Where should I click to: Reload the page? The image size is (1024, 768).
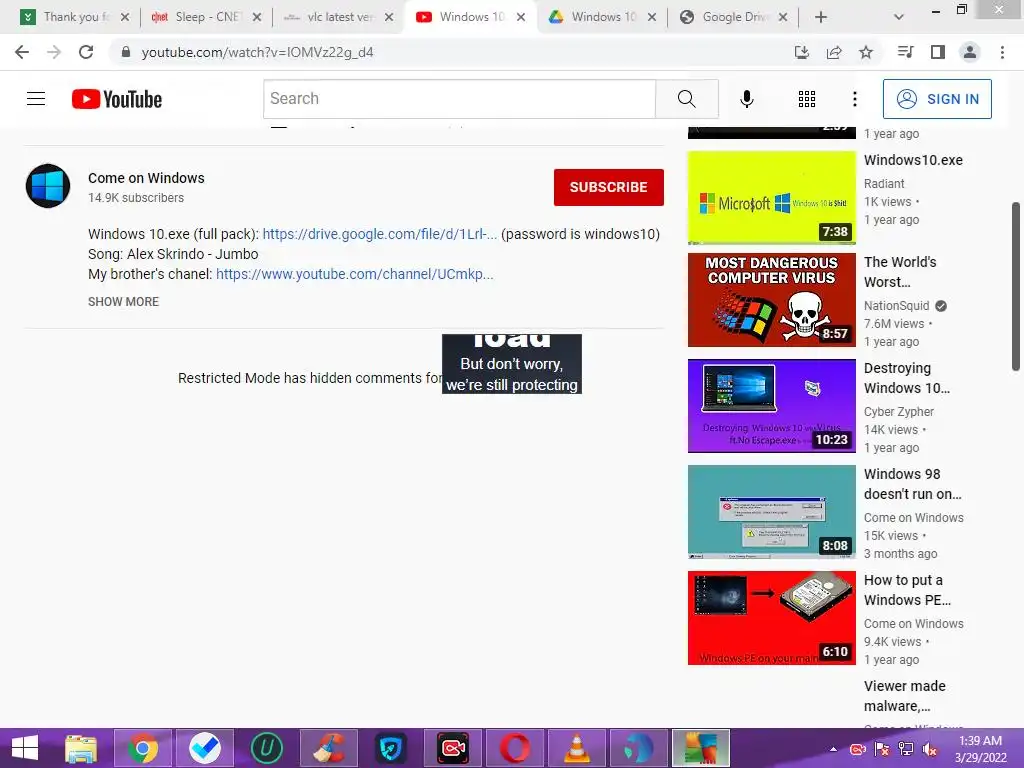[x=86, y=52]
